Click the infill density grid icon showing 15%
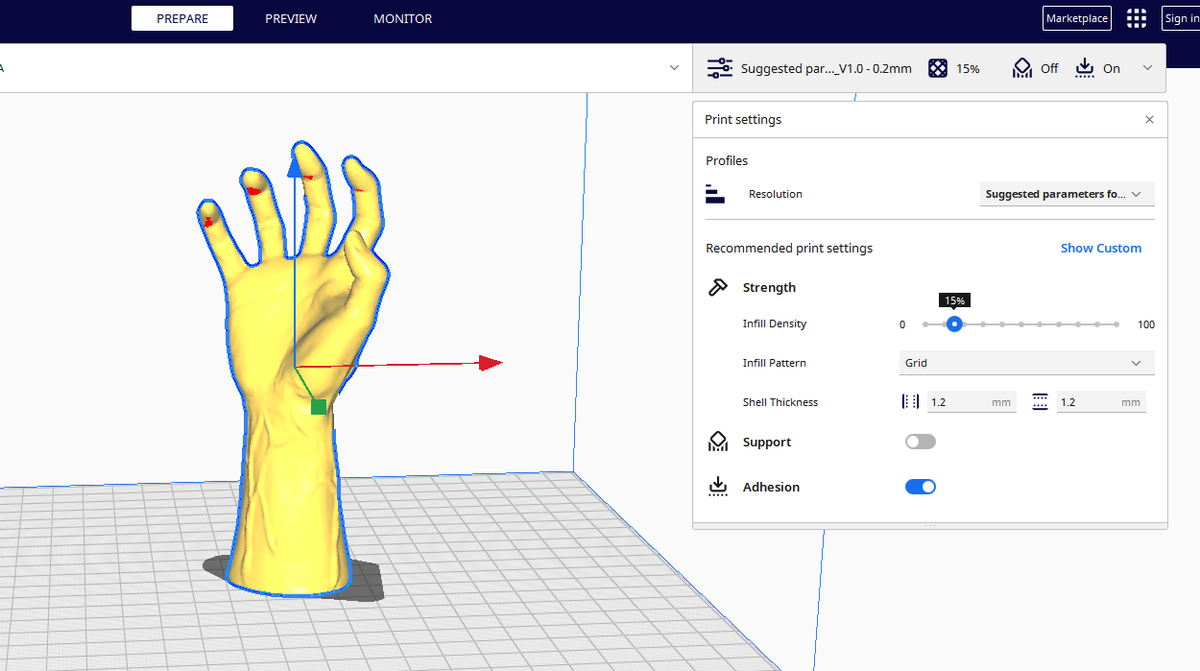Image resolution: width=1200 pixels, height=671 pixels. pos(938,67)
